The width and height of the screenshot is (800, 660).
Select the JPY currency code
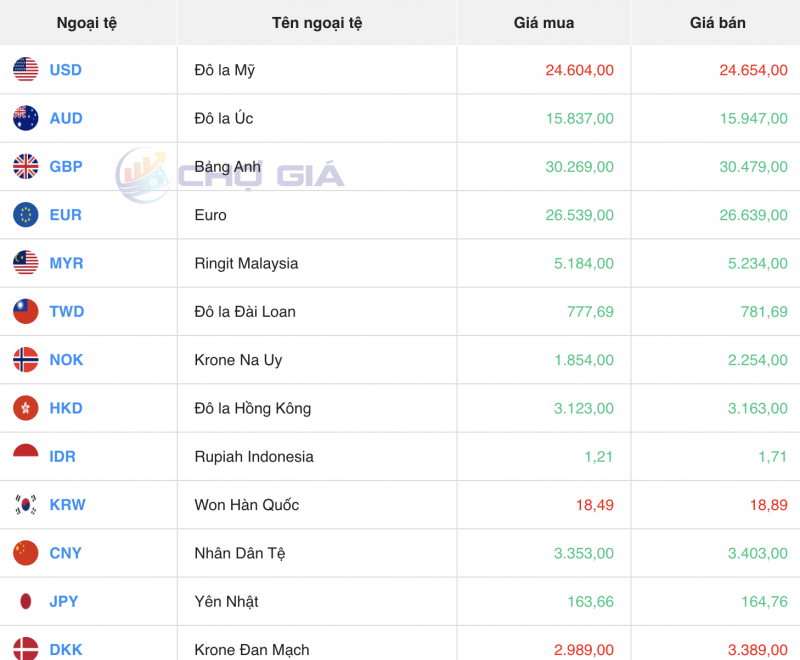[64, 602]
